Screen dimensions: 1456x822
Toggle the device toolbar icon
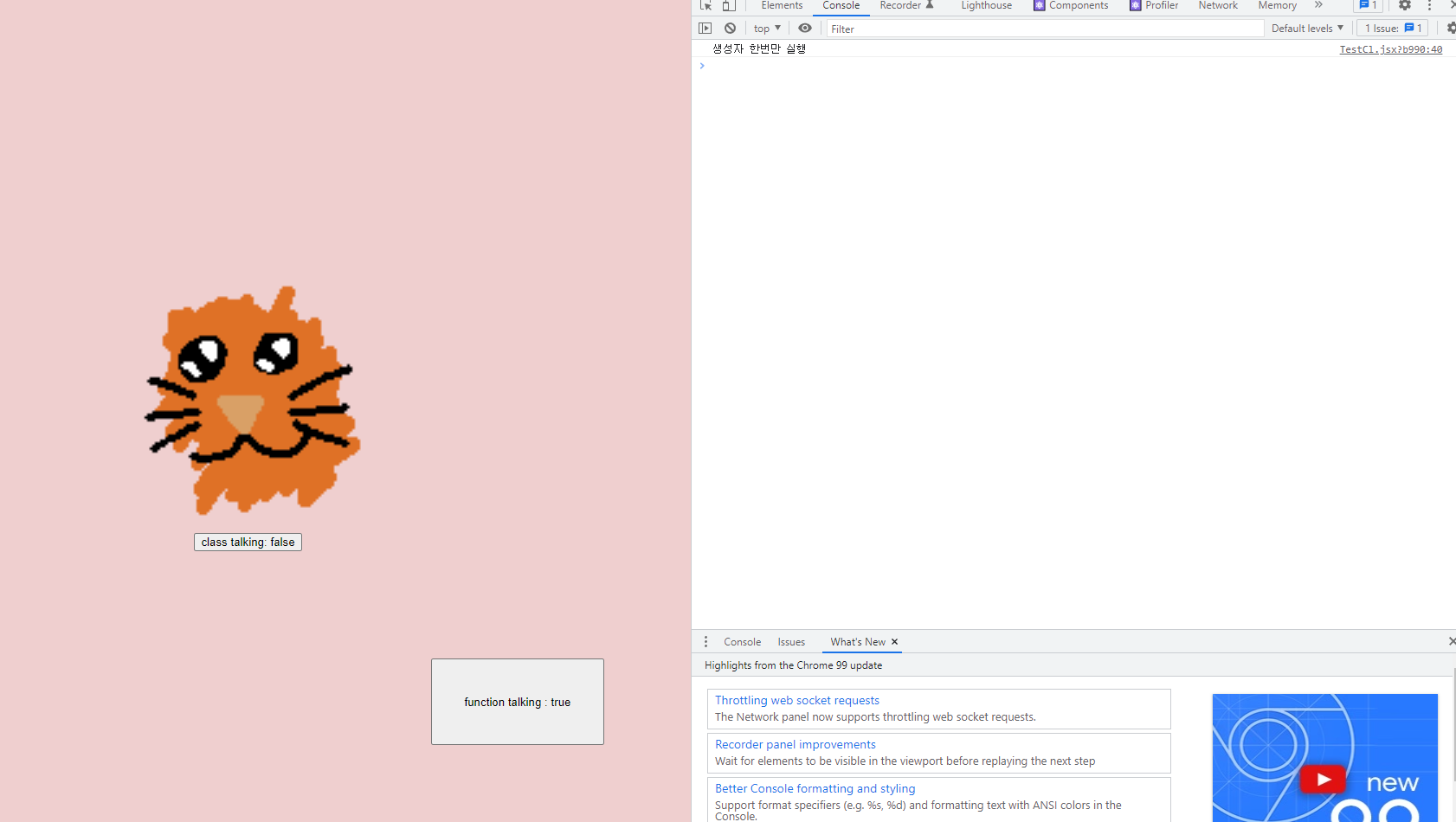(729, 5)
